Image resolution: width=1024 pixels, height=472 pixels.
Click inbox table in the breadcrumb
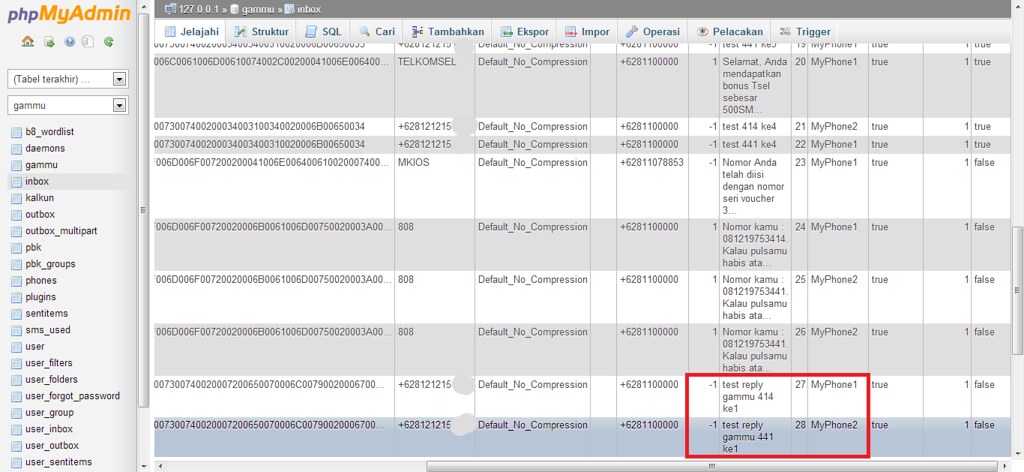[309, 9]
